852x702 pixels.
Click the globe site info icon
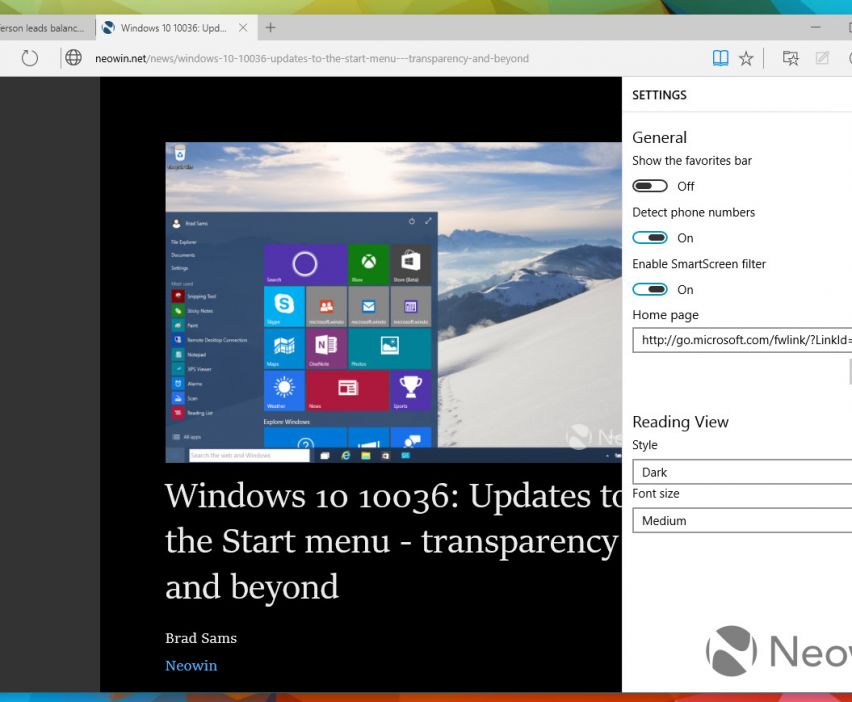click(x=73, y=58)
